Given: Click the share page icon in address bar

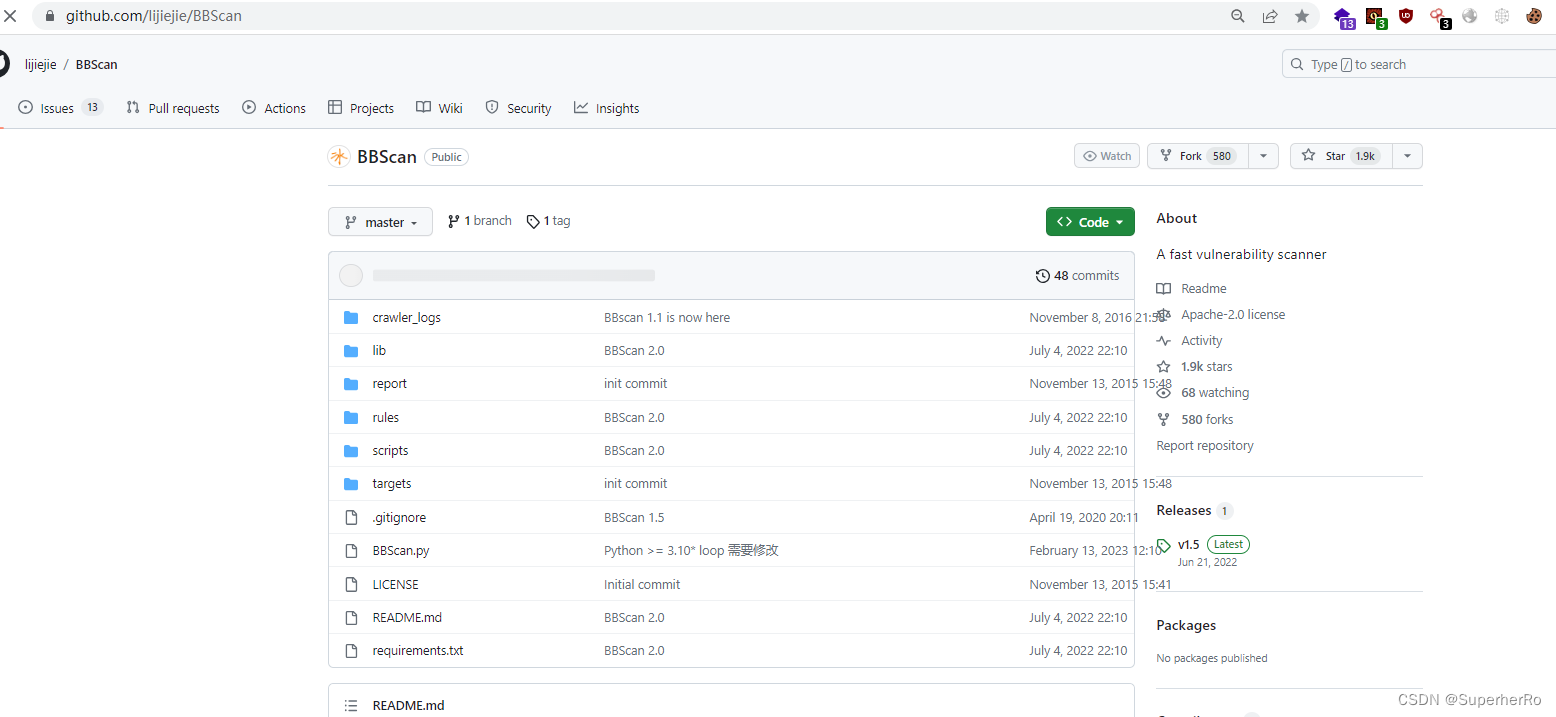Looking at the screenshot, I should click(x=1270, y=16).
